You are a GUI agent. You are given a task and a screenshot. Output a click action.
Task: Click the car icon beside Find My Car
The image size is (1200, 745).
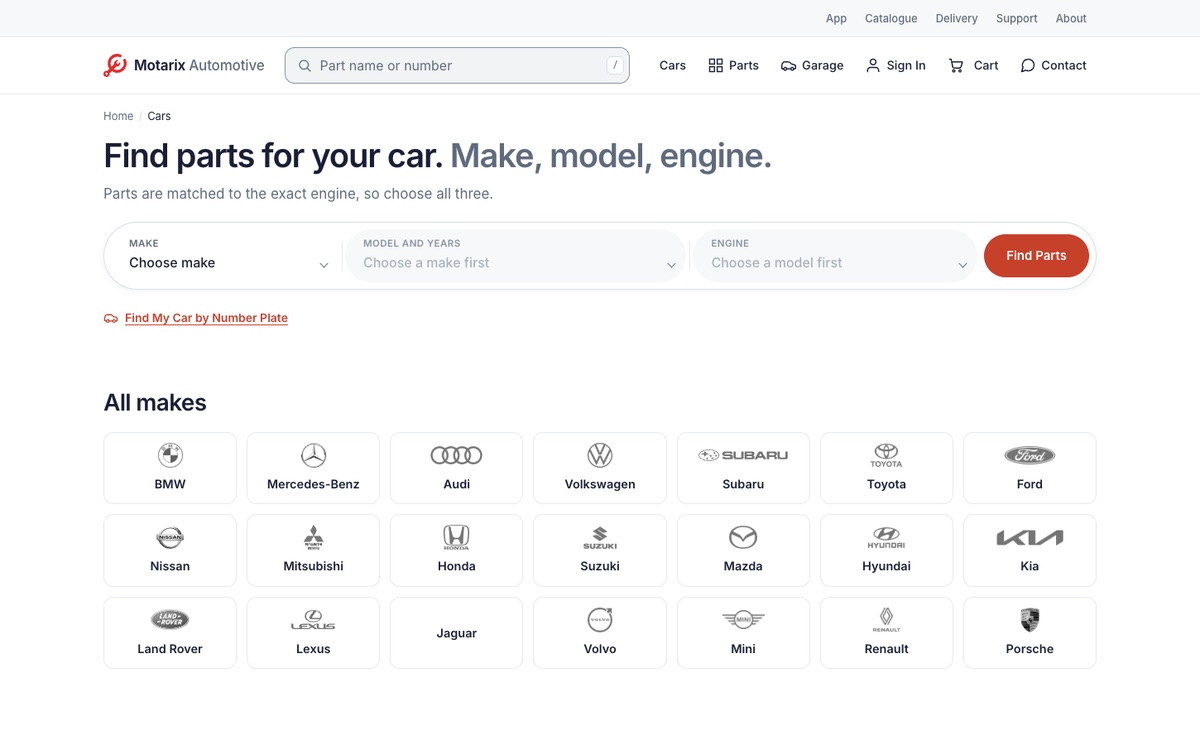[111, 318]
